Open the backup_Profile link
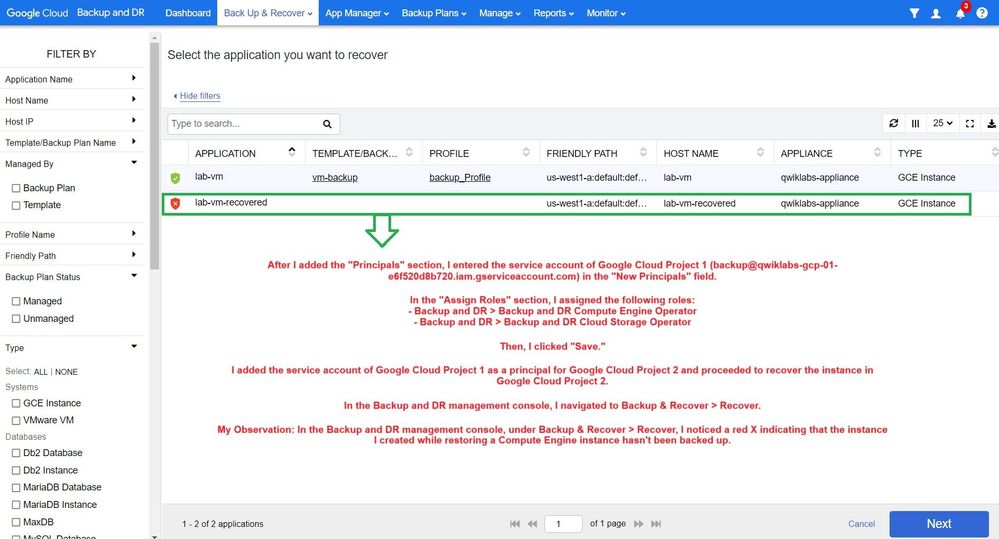Image resolution: width=999 pixels, height=539 pixels. point(459,178)
